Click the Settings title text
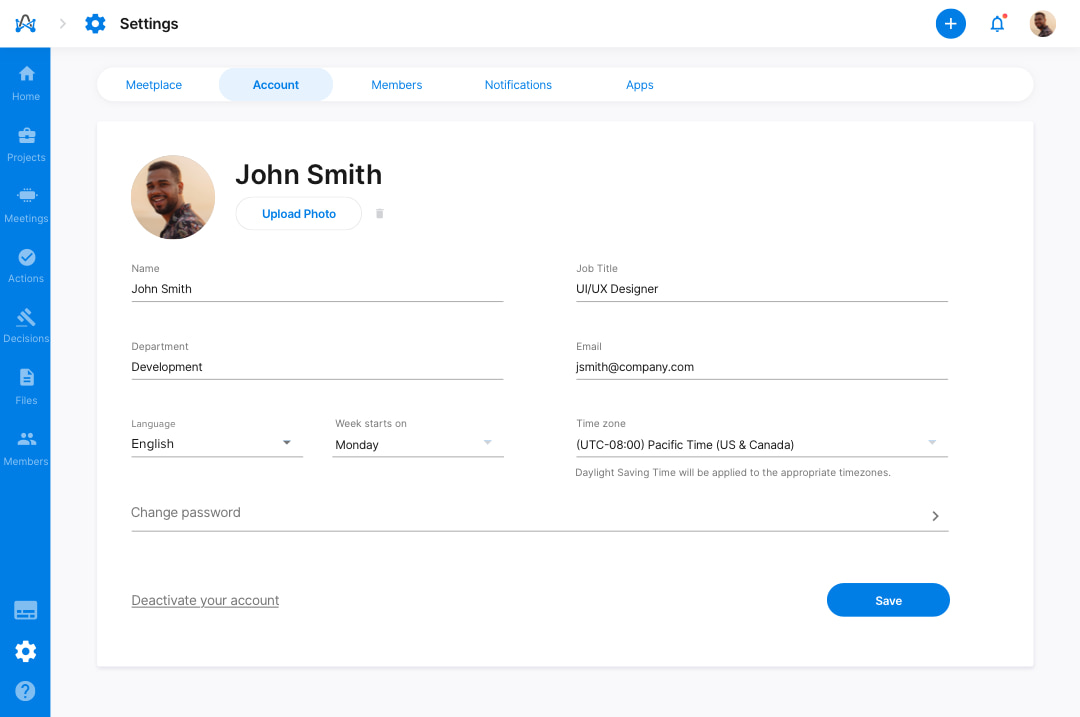Screen dimensions: 1080x717 click(149, 23)
